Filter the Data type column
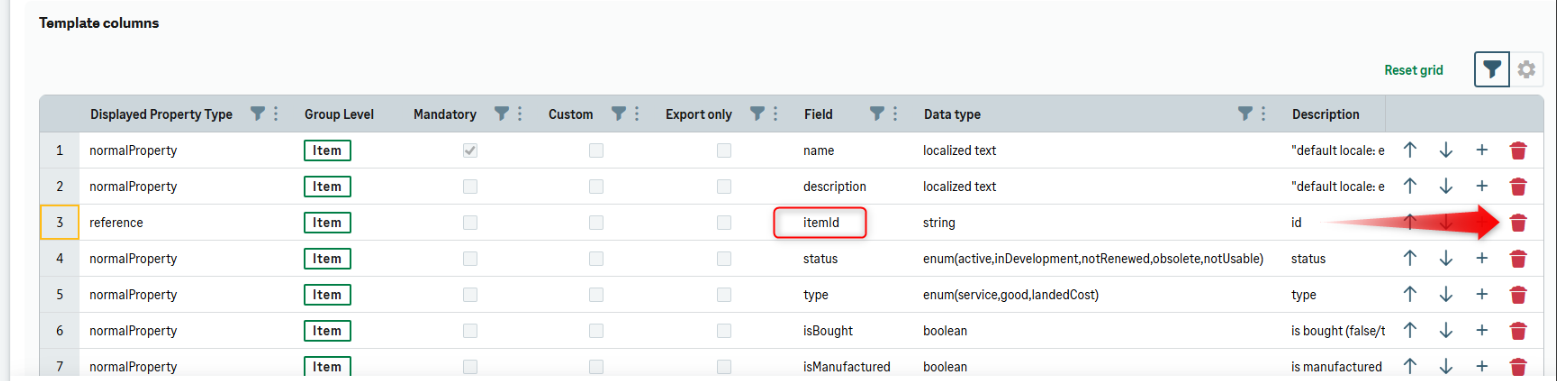Viewport: 1557px width, 381px height. pos(1245,114)
